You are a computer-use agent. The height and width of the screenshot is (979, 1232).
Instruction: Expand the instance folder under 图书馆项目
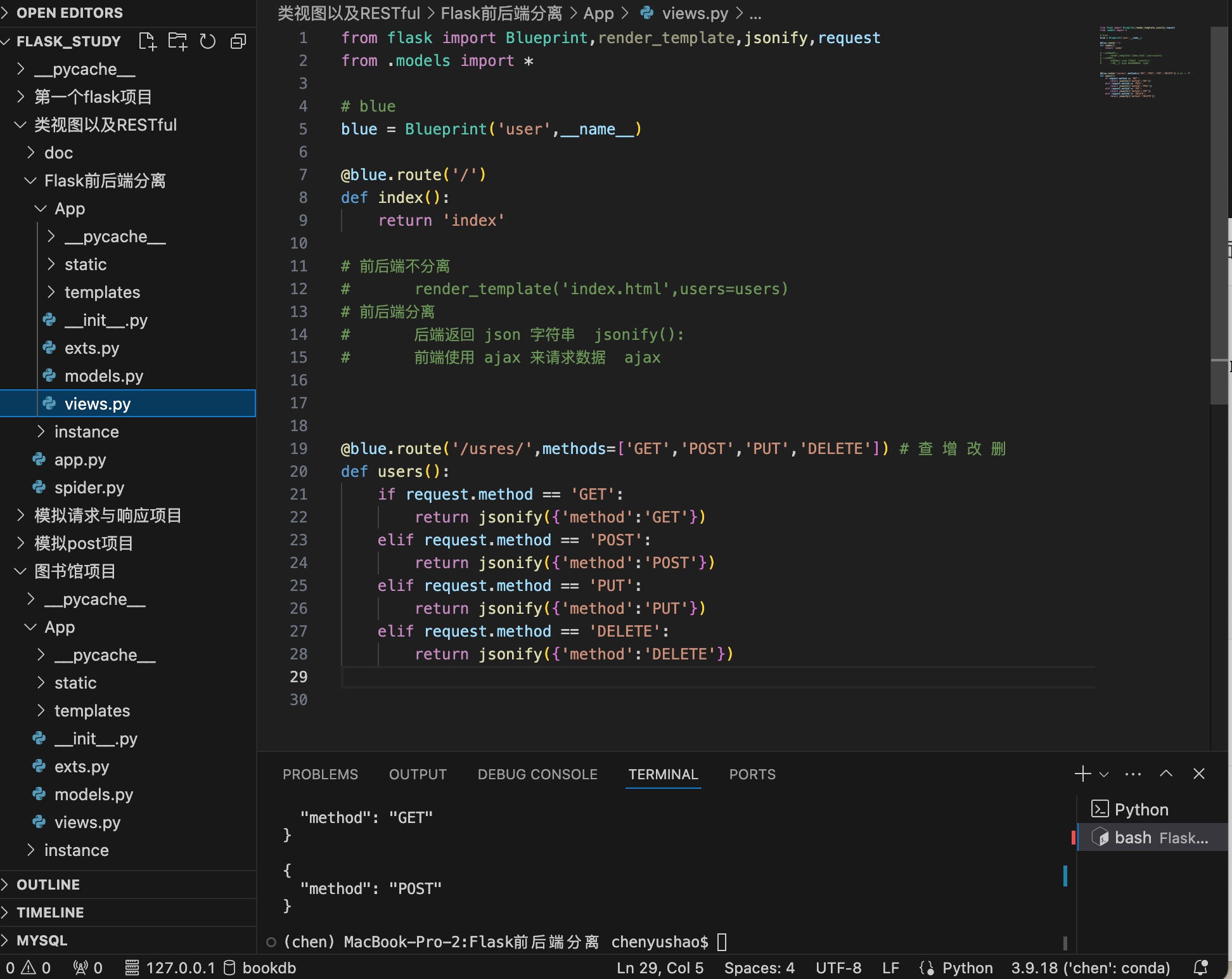pyautogui.click(x=128, y=850)
